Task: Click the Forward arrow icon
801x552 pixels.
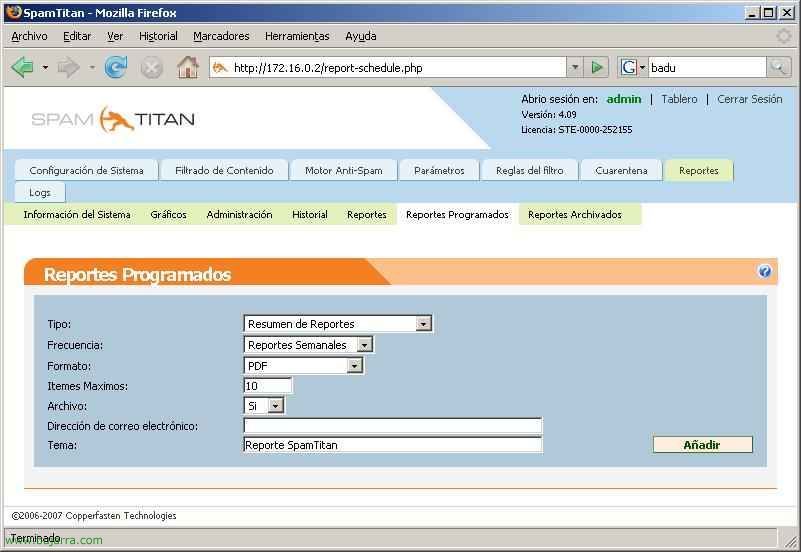Action: pos(68,67)
